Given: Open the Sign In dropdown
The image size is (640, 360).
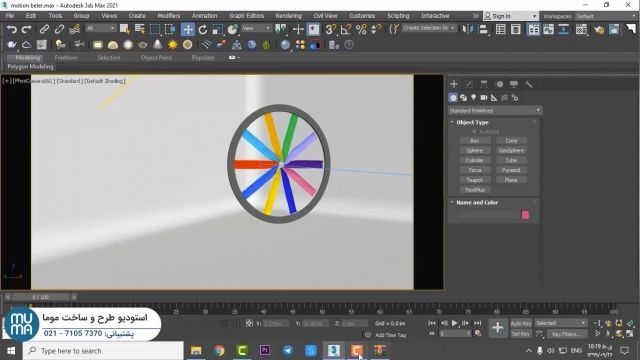Looking at the screenshot, I should [510, 16].
